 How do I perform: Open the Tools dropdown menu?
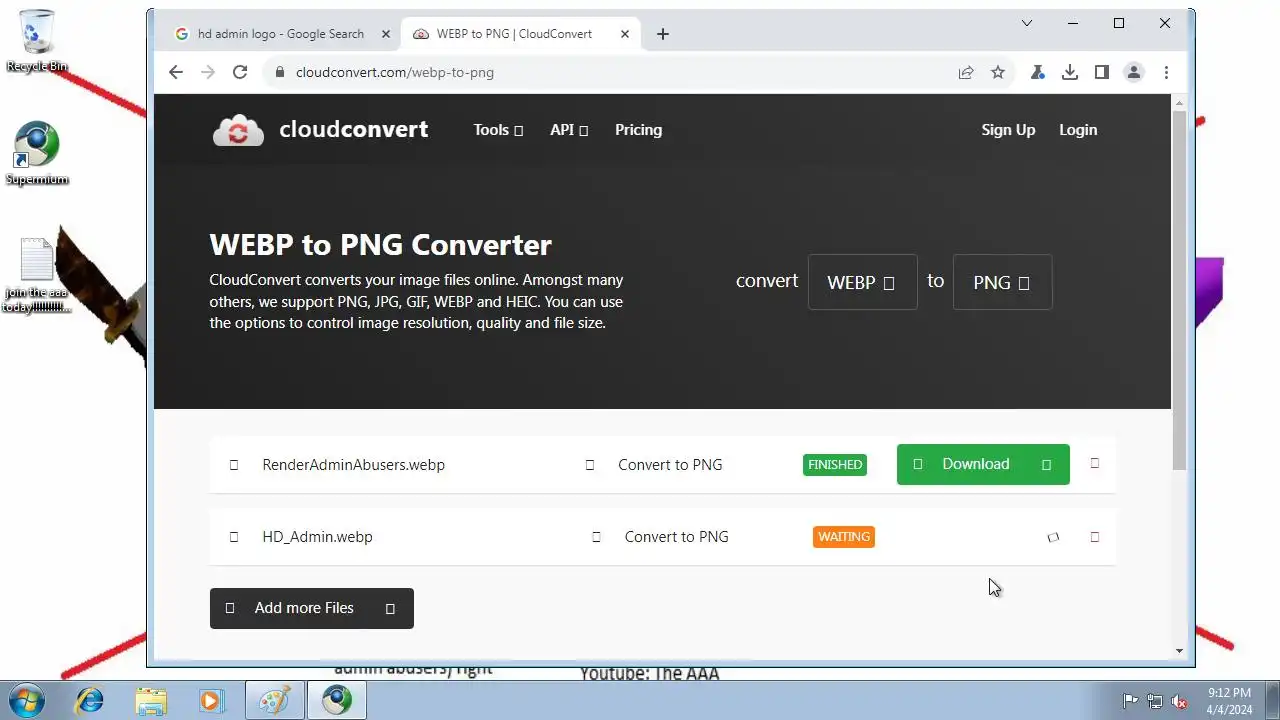click(498, 130)
